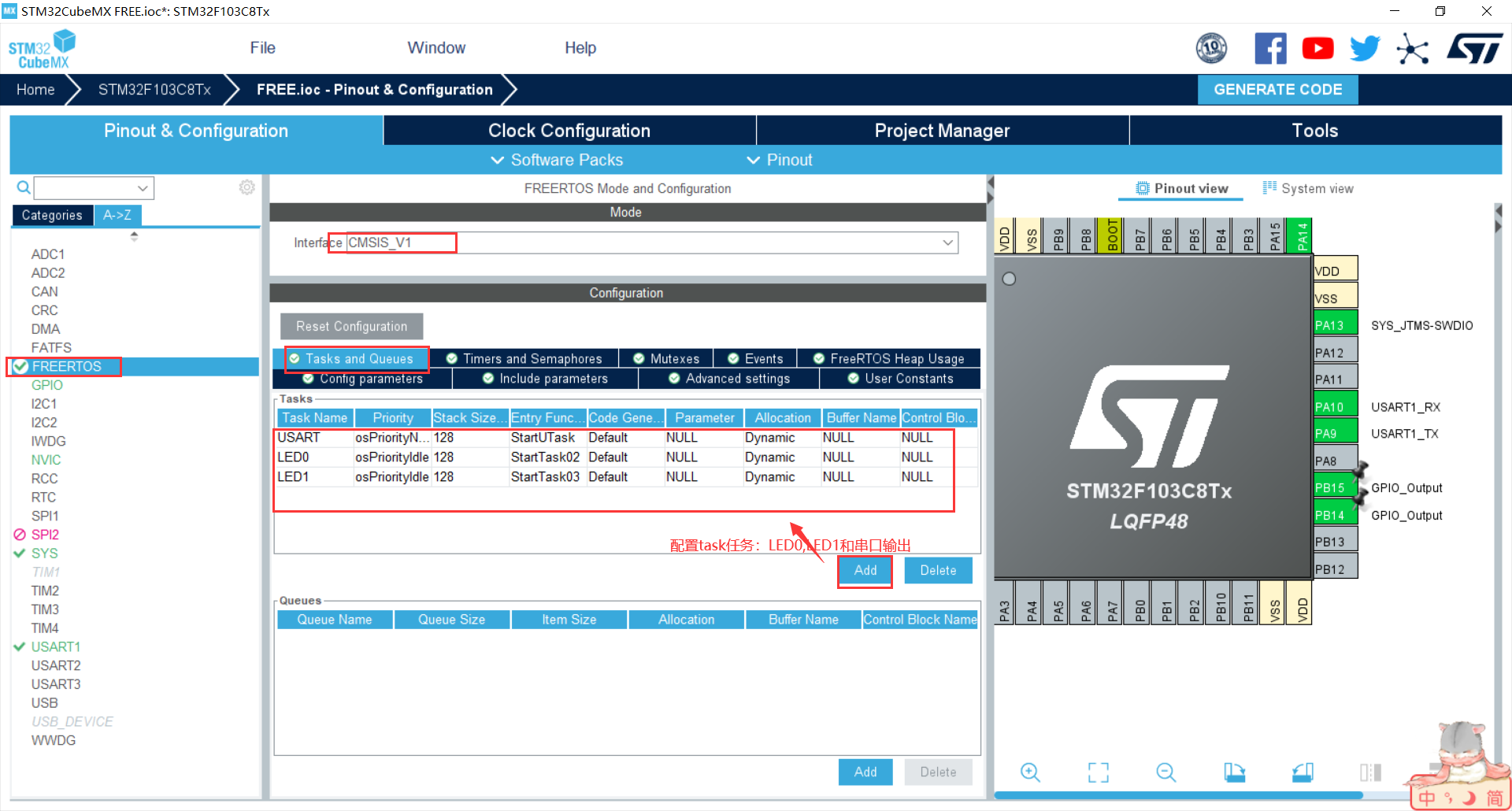Click the zoom in icon in pinout view
The width and height of the screenshot is (1512, 811).
[1030, 772]
